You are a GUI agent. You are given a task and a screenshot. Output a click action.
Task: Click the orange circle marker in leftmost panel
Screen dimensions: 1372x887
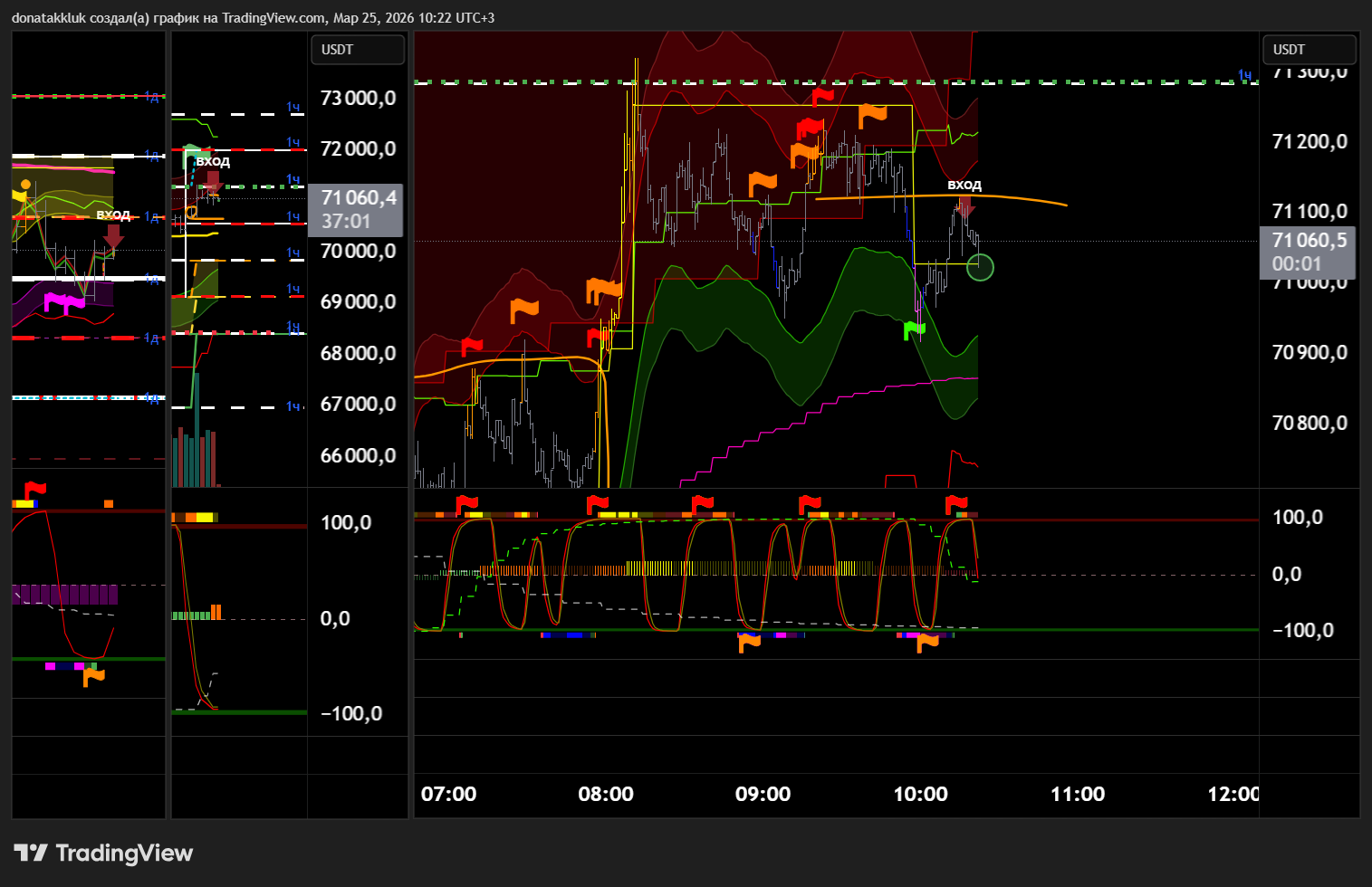click(x=26, y=184)
